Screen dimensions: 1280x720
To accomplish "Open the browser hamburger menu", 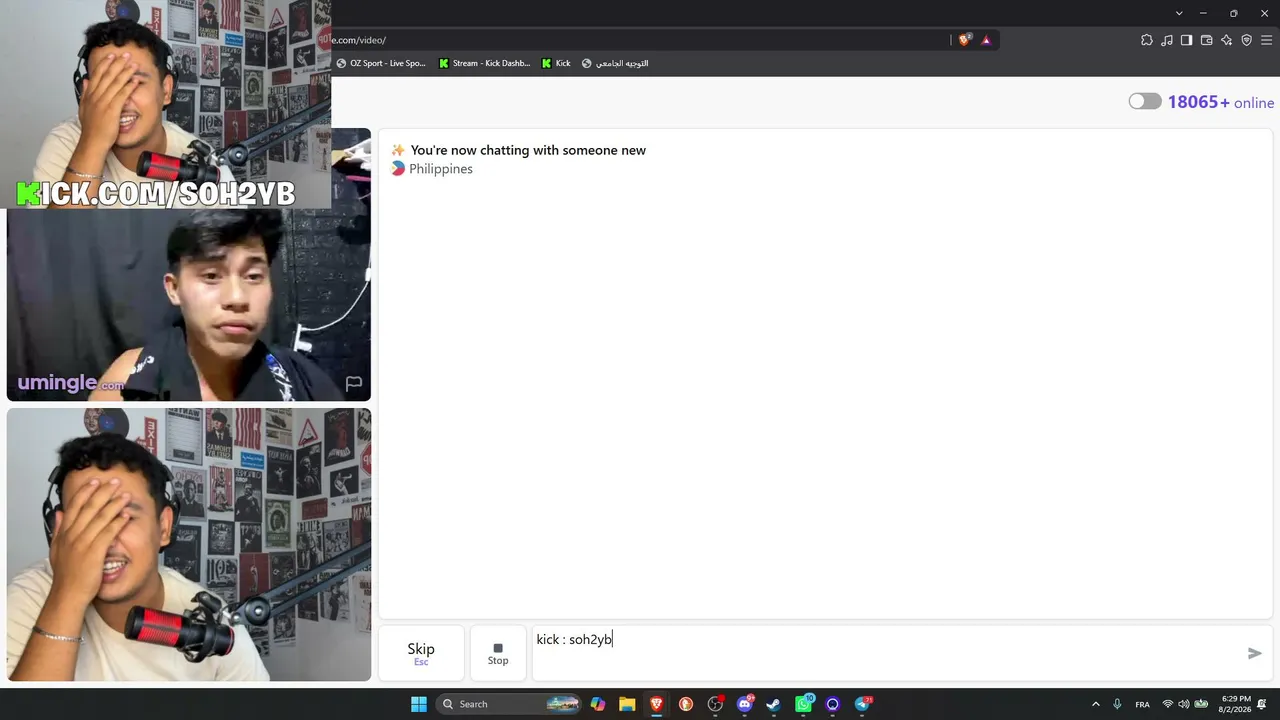I will [1266, 40].
